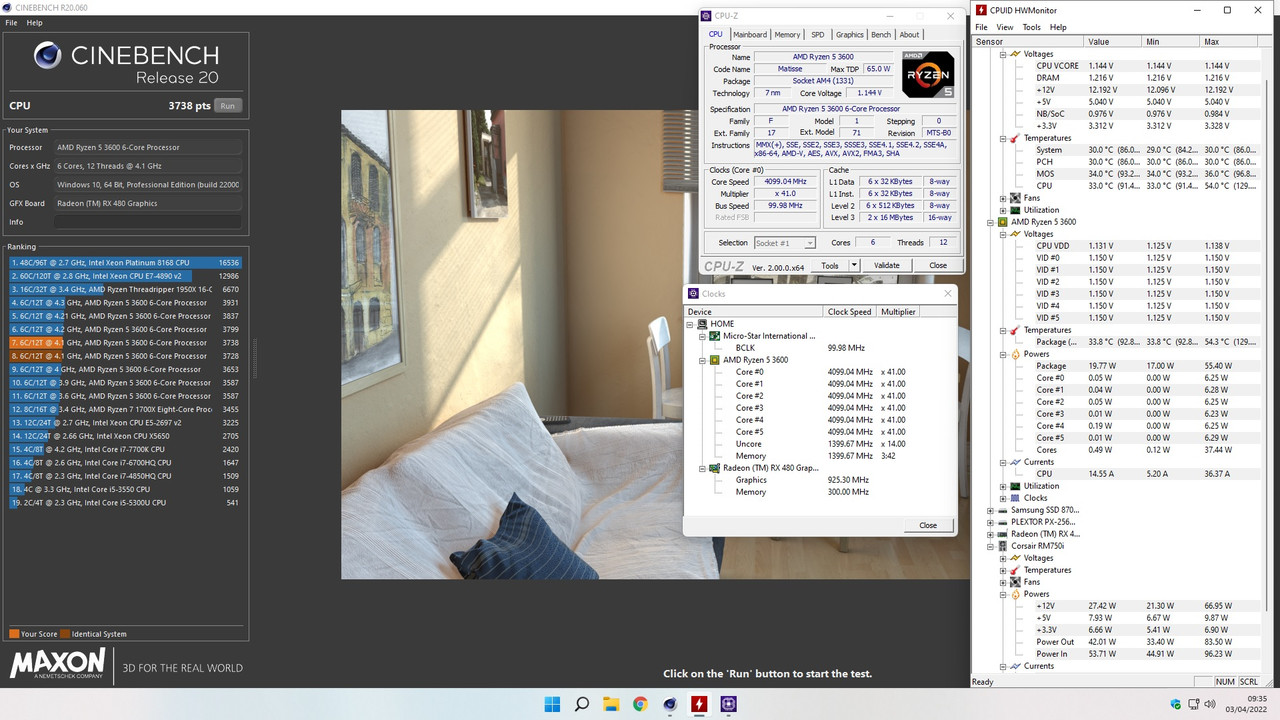This screenshot has width=1280, height=720.
Task: Open Google Chrome from taskbar
Action: click(x=640, y=704)
